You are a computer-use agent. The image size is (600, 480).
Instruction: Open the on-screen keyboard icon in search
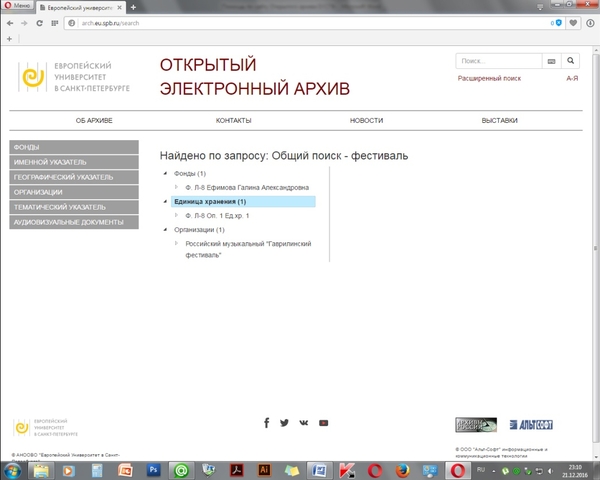coord(551,61)
